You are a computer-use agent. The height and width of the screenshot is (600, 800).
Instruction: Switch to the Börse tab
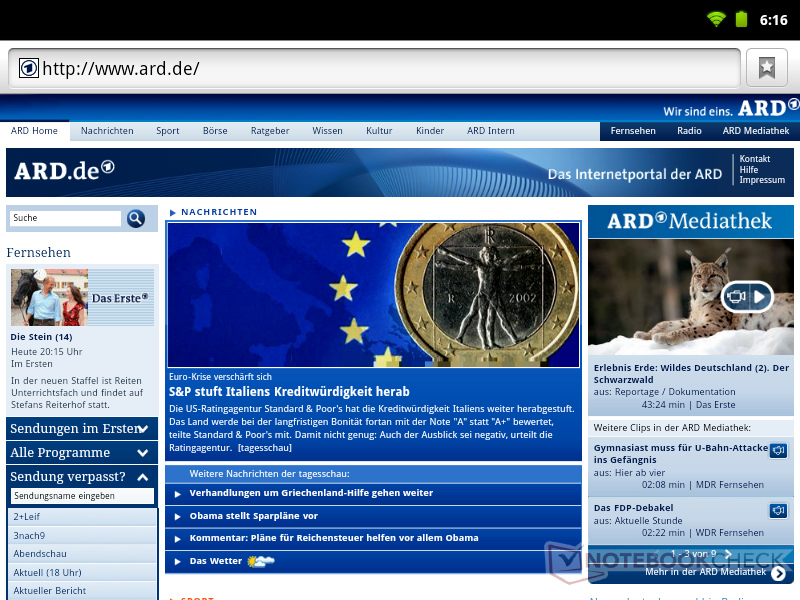point(215,131)
